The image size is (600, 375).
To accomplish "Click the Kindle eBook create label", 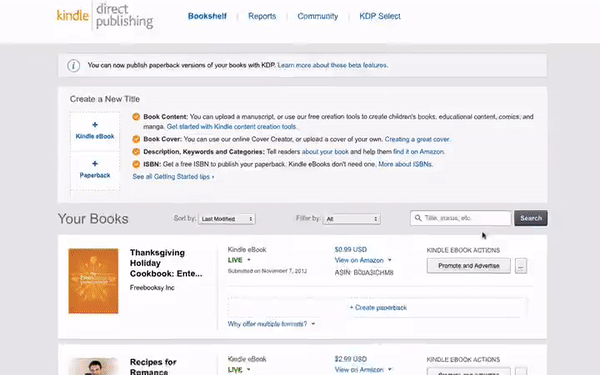I will [95, 136].
